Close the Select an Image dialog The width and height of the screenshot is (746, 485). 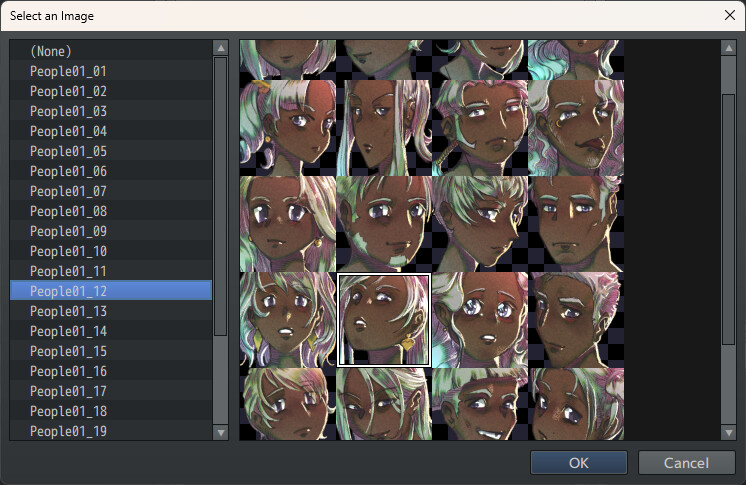728,15
